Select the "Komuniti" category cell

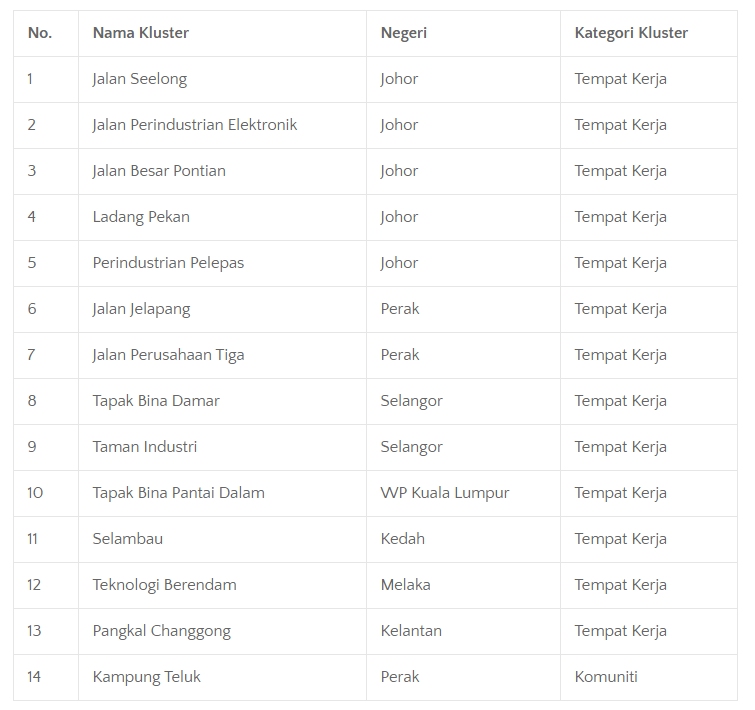pyautogui.click(x=606, y=677)
